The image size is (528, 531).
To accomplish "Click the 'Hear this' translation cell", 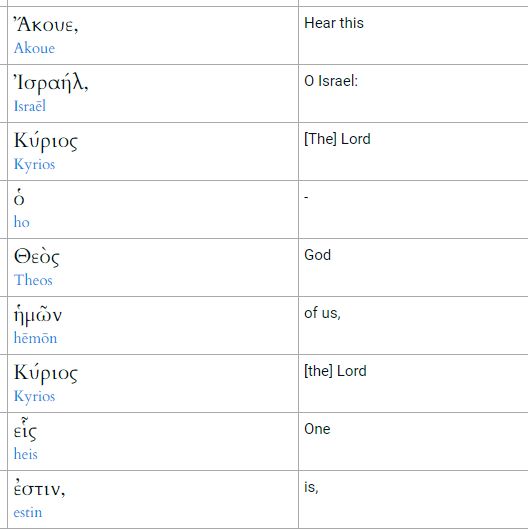I will 413,35.
